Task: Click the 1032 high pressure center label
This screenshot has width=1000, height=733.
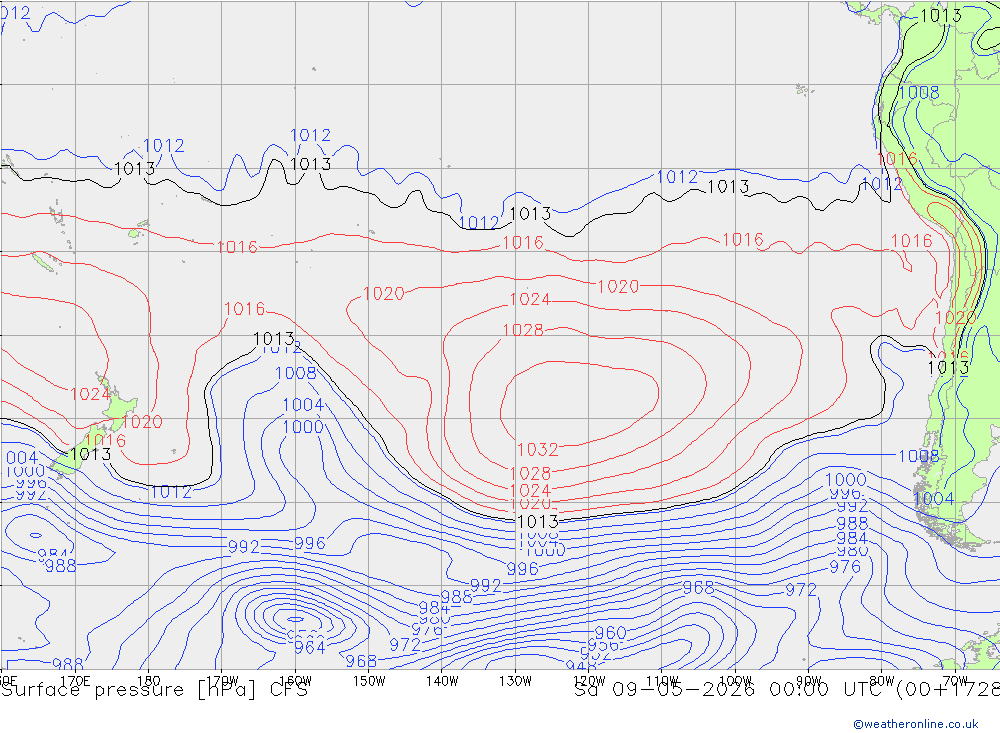Action: tap(538, 450)
